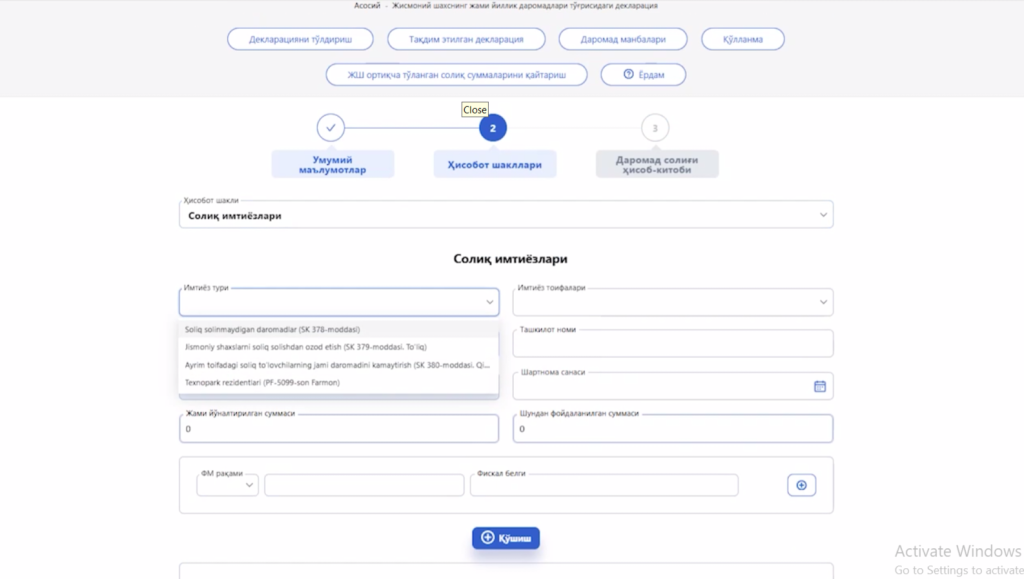1024x579 pixels.
Task: Open Тақдим этилган декларация
Action: pyautogui.click(x=466, y=39)
